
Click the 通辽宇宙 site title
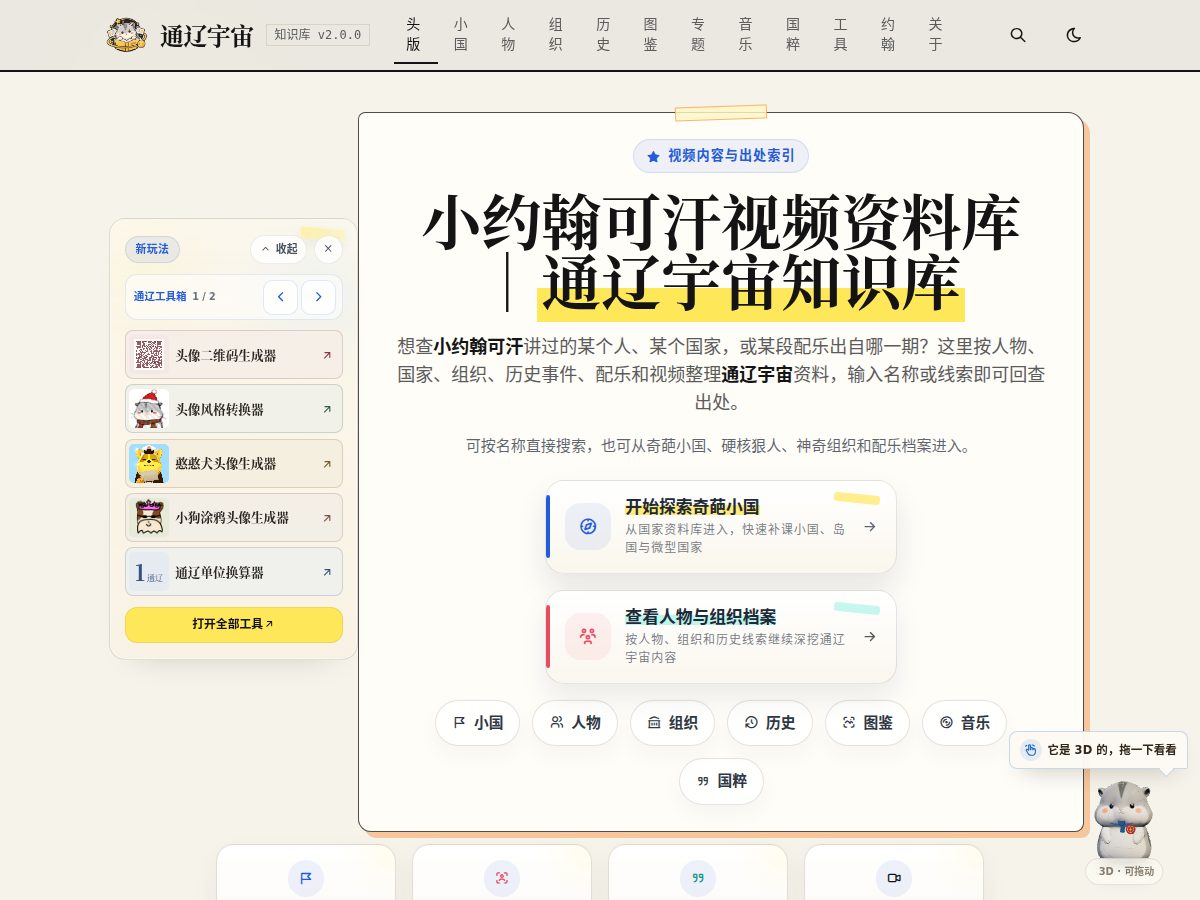pos(206,36)
